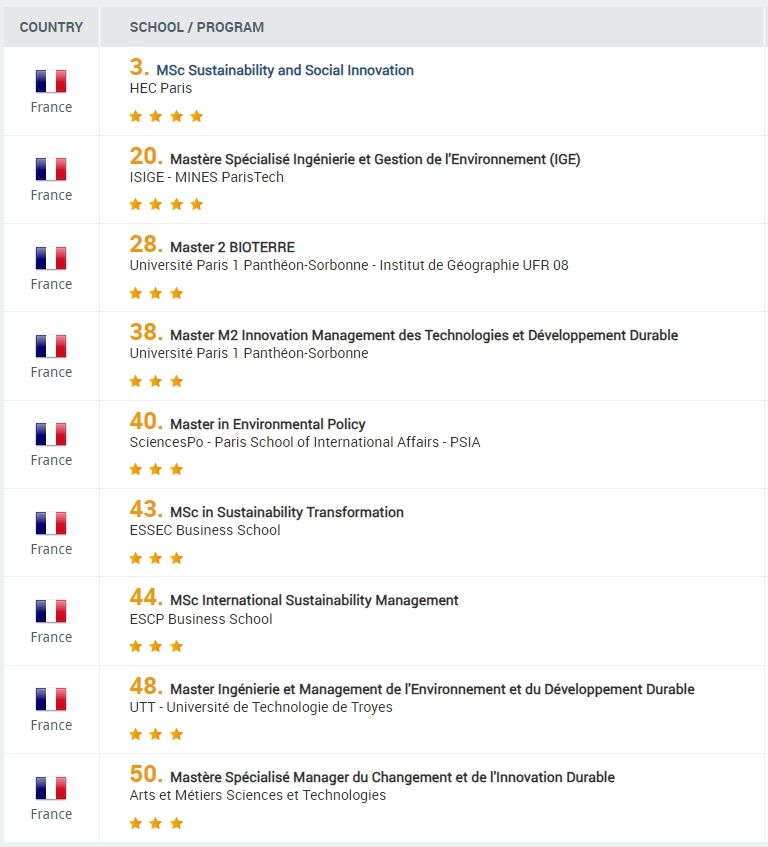Click the flag icon in the rank 38 row
768x847 pixels.
coord(51,346)
